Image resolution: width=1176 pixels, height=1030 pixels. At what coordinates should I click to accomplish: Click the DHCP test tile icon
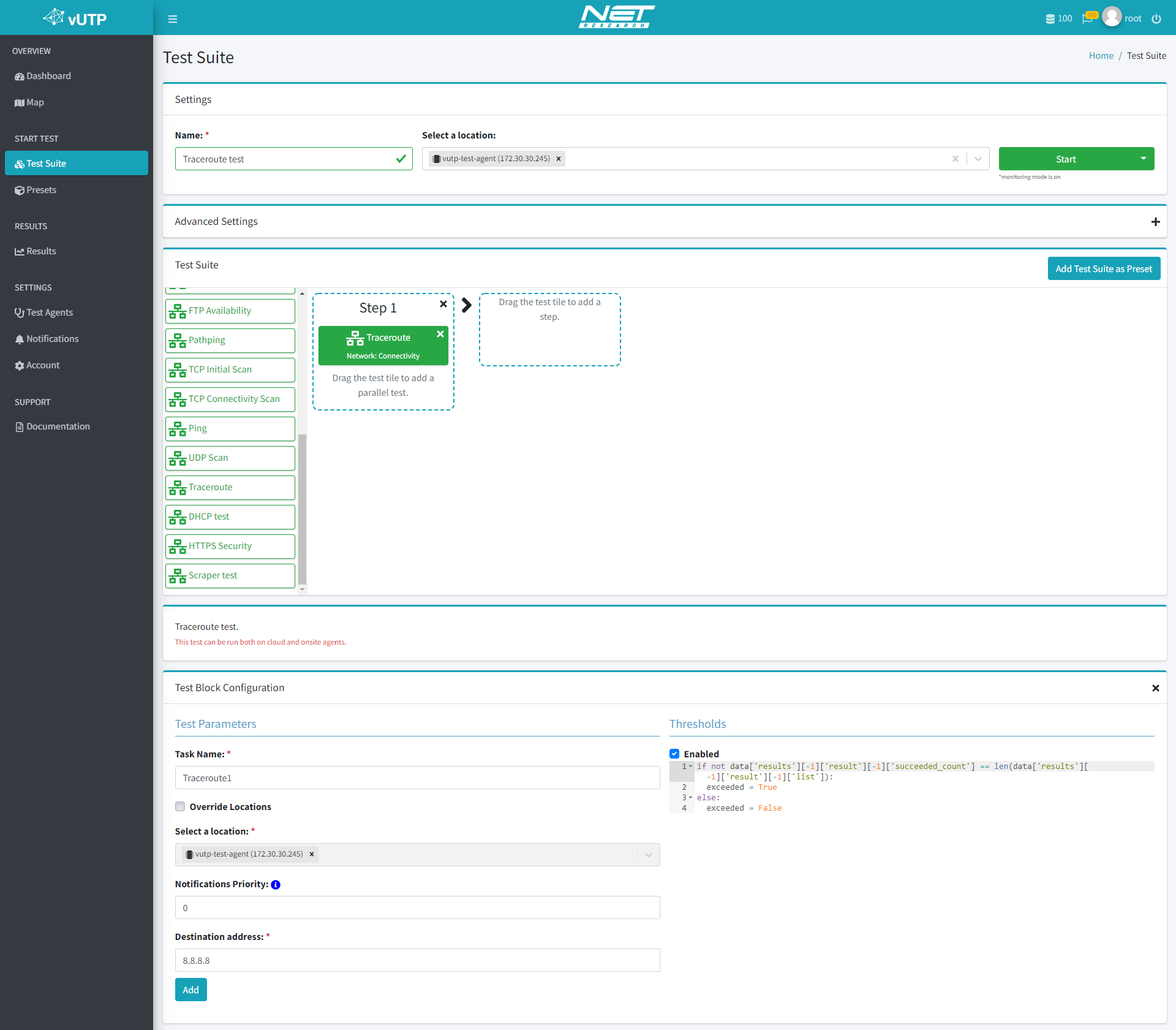point(178,516)
